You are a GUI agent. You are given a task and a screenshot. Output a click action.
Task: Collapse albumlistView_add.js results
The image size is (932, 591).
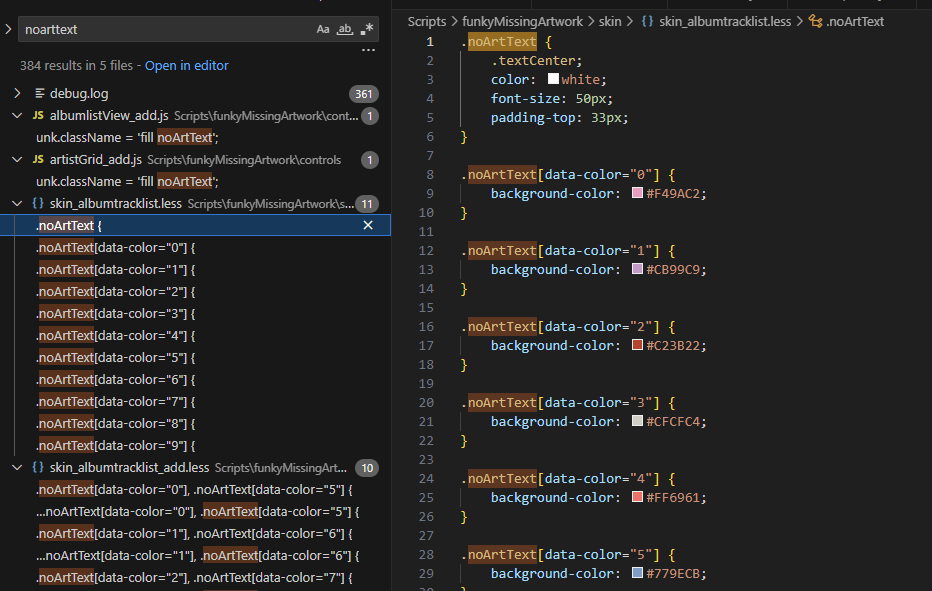click(x=17, y=116)
